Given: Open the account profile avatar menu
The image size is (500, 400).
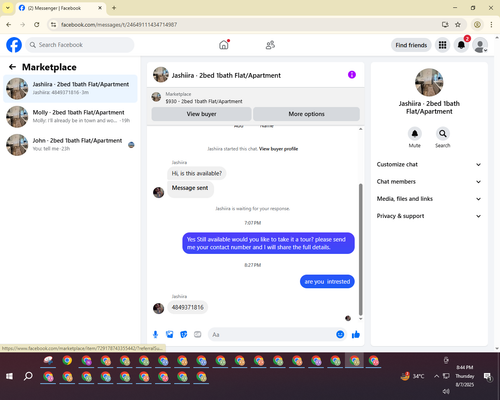Looking at the screenshot, I should pyautogui.click(x=480, y=45).
